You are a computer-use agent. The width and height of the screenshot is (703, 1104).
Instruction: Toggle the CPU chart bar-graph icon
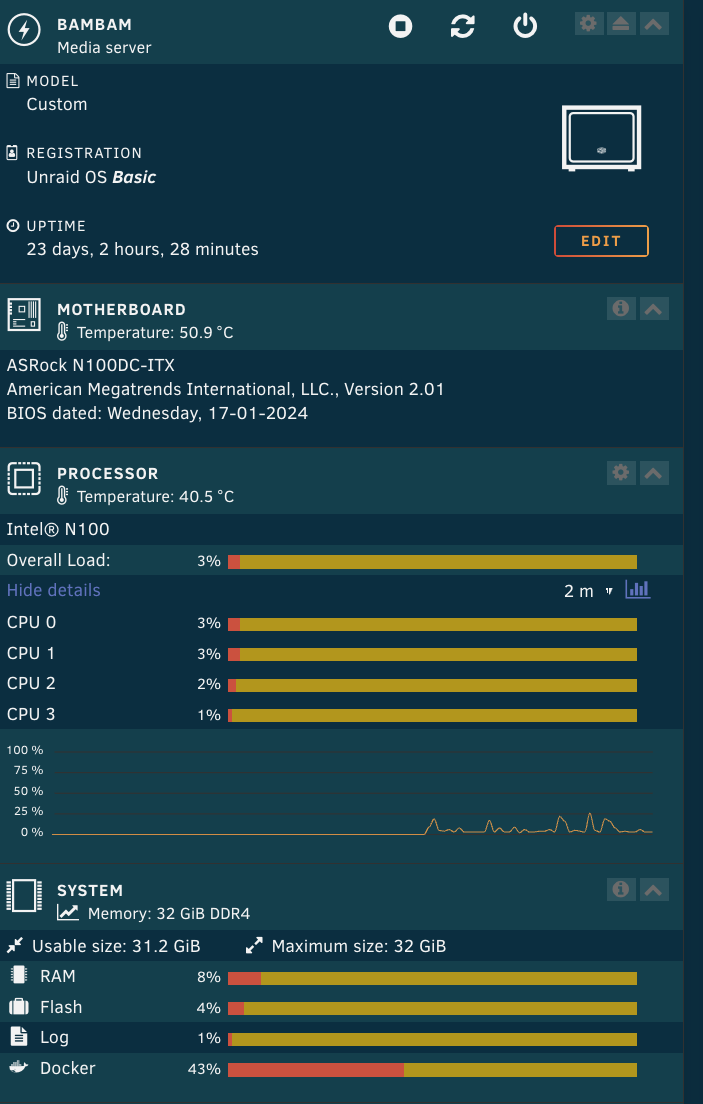(x=637, y=590)
